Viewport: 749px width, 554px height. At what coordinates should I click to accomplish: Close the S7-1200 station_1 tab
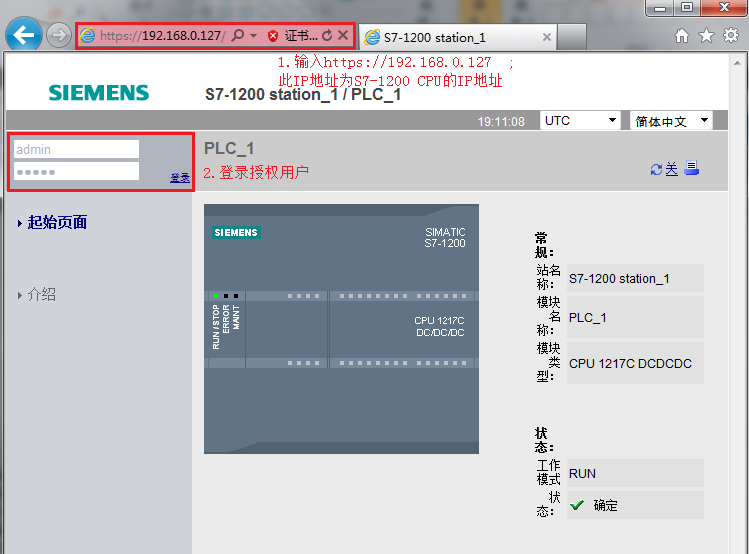(547, 37)
